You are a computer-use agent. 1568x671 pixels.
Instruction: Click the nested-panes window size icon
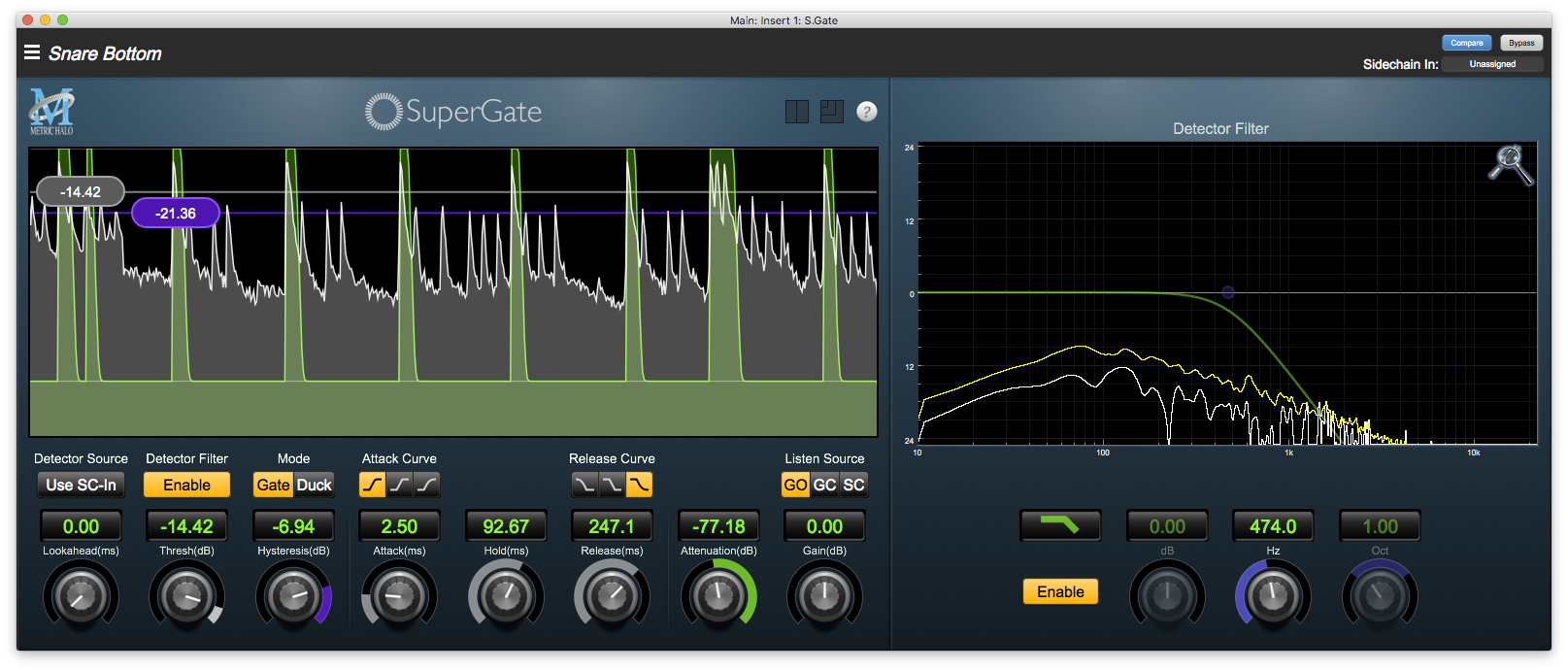(x=832, y=112)
